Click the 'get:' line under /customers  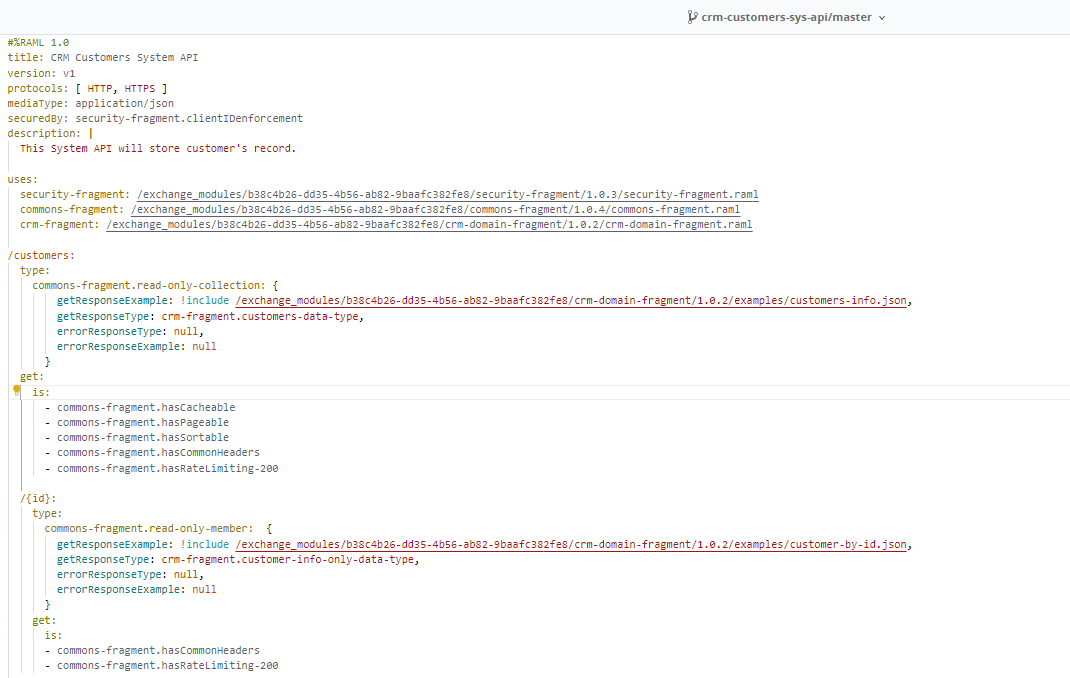point(31,376)
